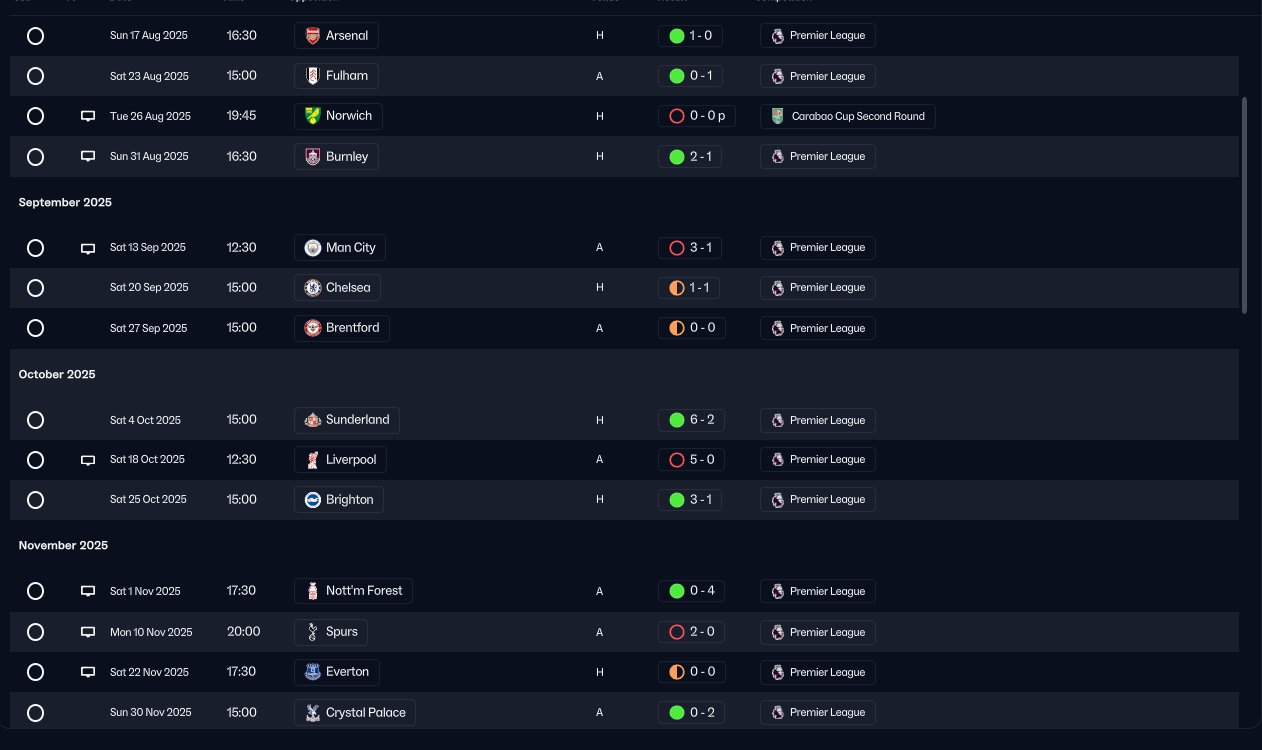Open the Brighton opposition button
Screen dimensions: 1262x750
[339, 499]
